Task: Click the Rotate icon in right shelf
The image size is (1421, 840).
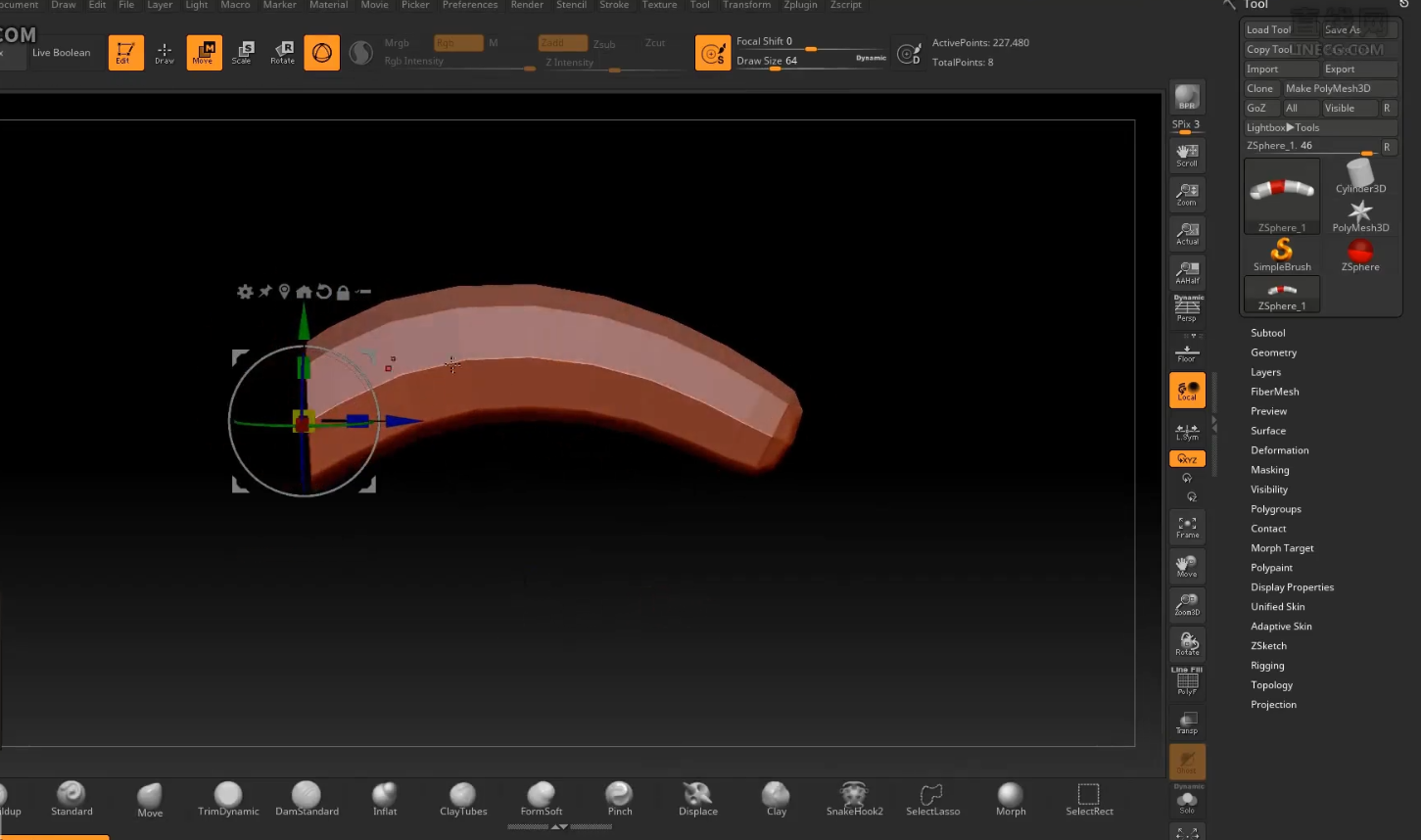Action: tap(1187, 643)
